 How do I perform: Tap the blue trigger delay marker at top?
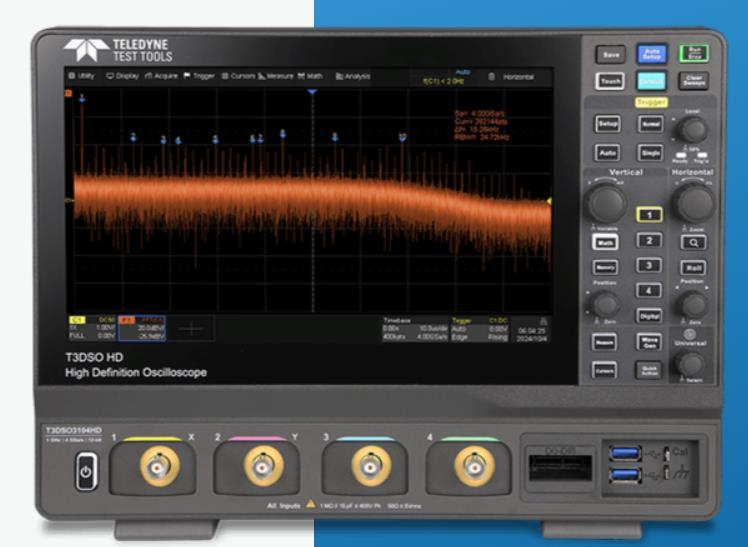[x=312, y=92]
